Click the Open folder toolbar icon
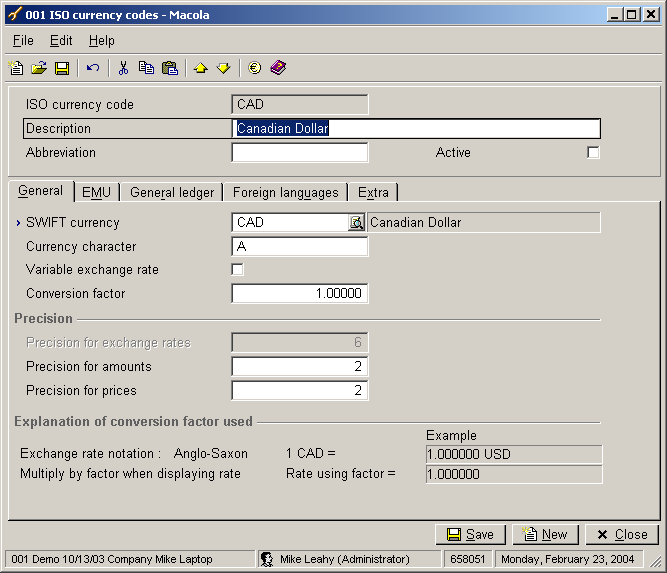Screen dimensions: 667x573 point(39,68)
